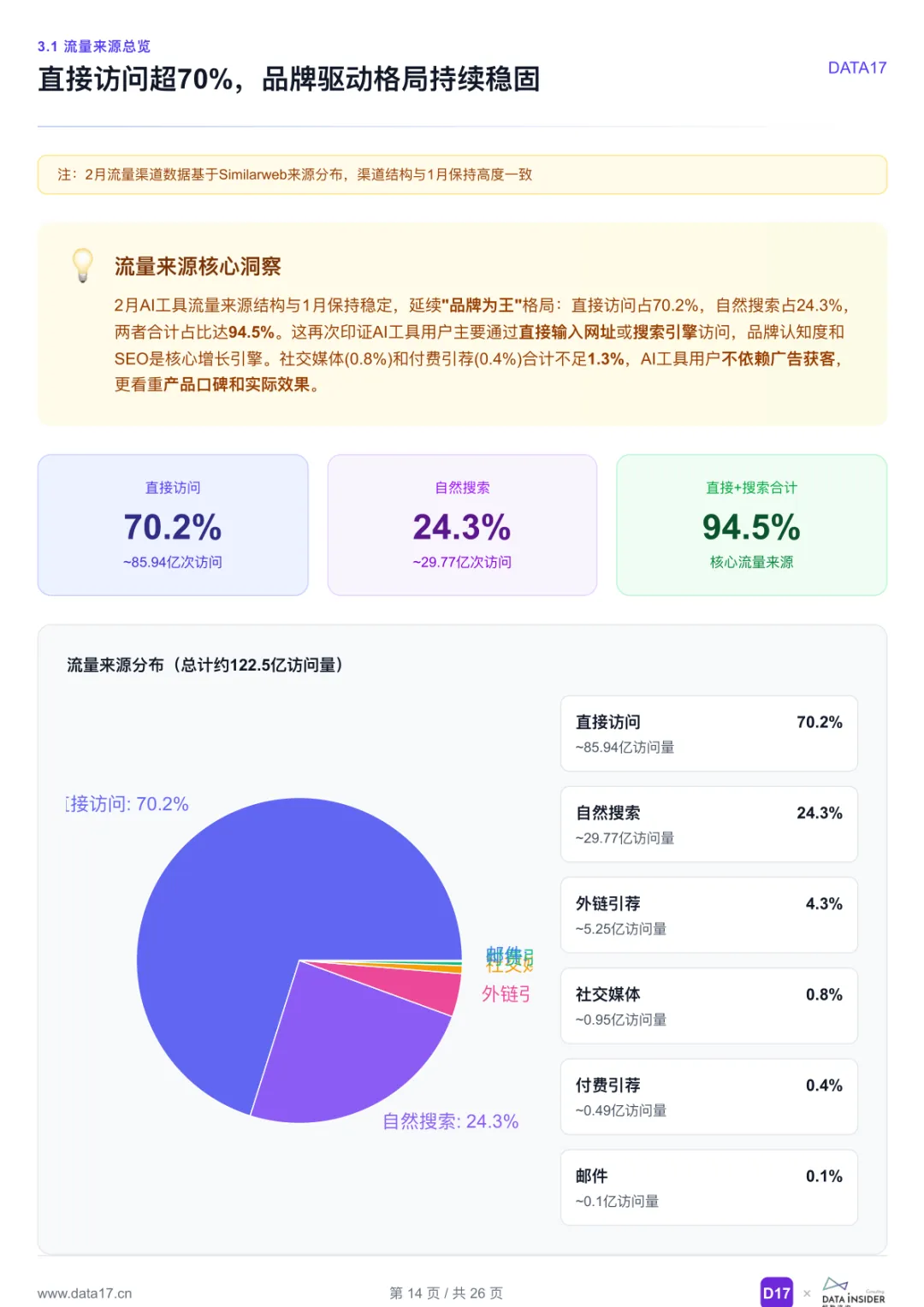Click the D17 purple logo badge
Image resolution: width=924 pixels, height=1307 pixels.
(x=776, y=1292)
